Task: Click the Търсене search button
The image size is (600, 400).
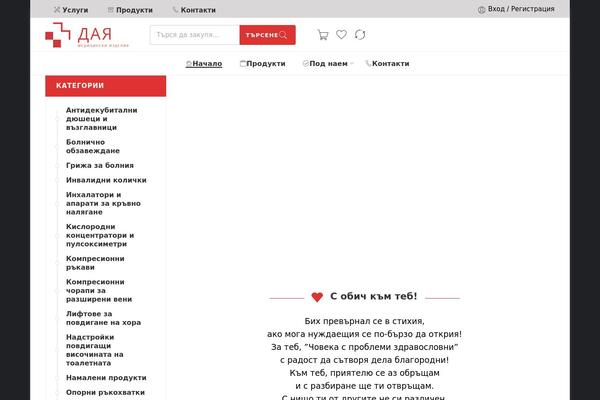Action: click(267, 35)
